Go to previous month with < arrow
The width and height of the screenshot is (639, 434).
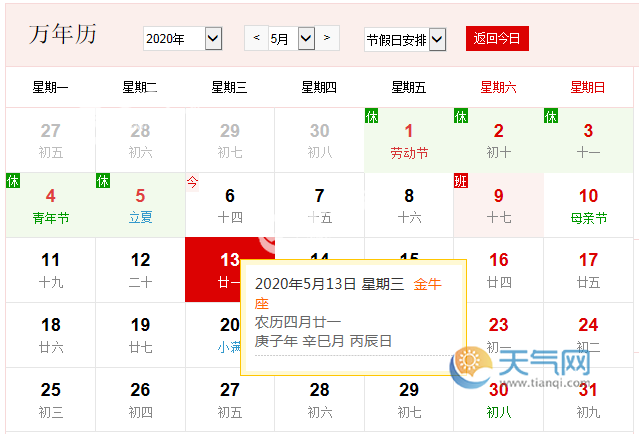click(256, 38)
